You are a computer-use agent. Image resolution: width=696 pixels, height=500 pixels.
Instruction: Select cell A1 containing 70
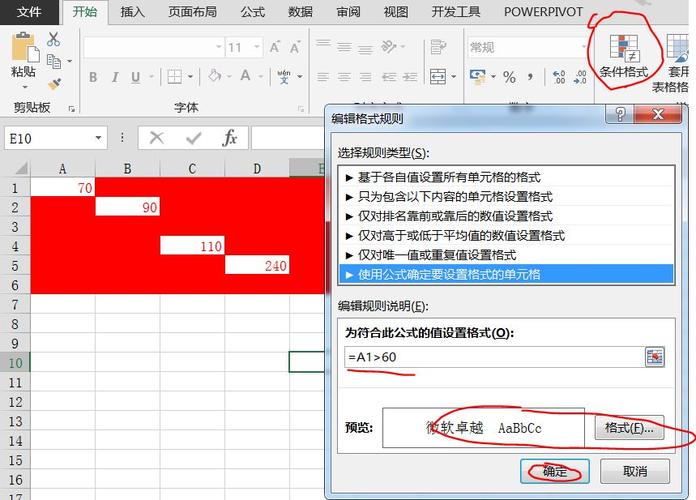[x=63, y=188]
